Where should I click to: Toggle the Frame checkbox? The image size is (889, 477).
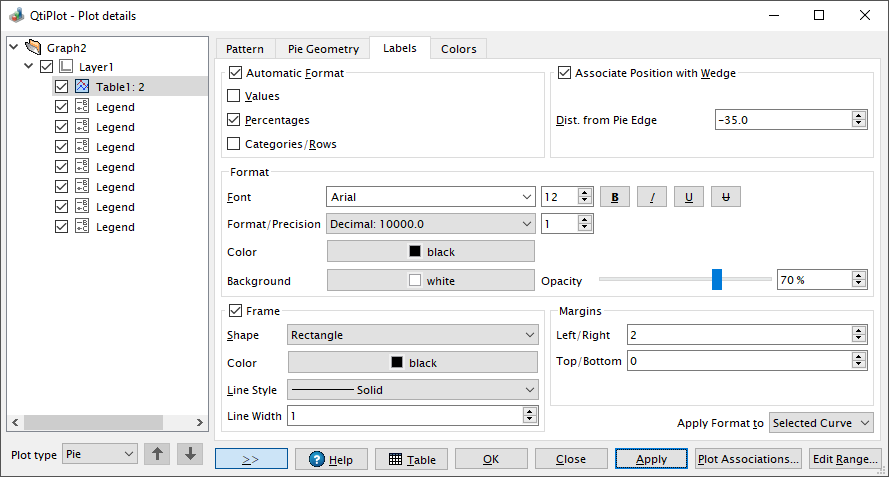pos(235,311)
